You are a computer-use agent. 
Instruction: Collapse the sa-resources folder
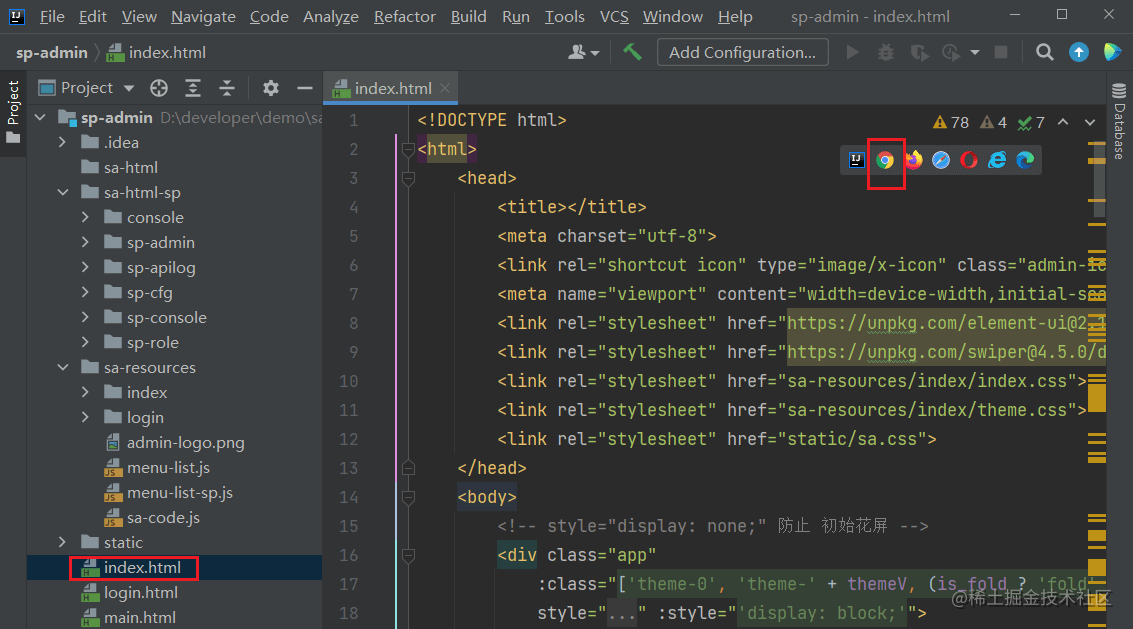pyautogui.click(x=63, y=367)
